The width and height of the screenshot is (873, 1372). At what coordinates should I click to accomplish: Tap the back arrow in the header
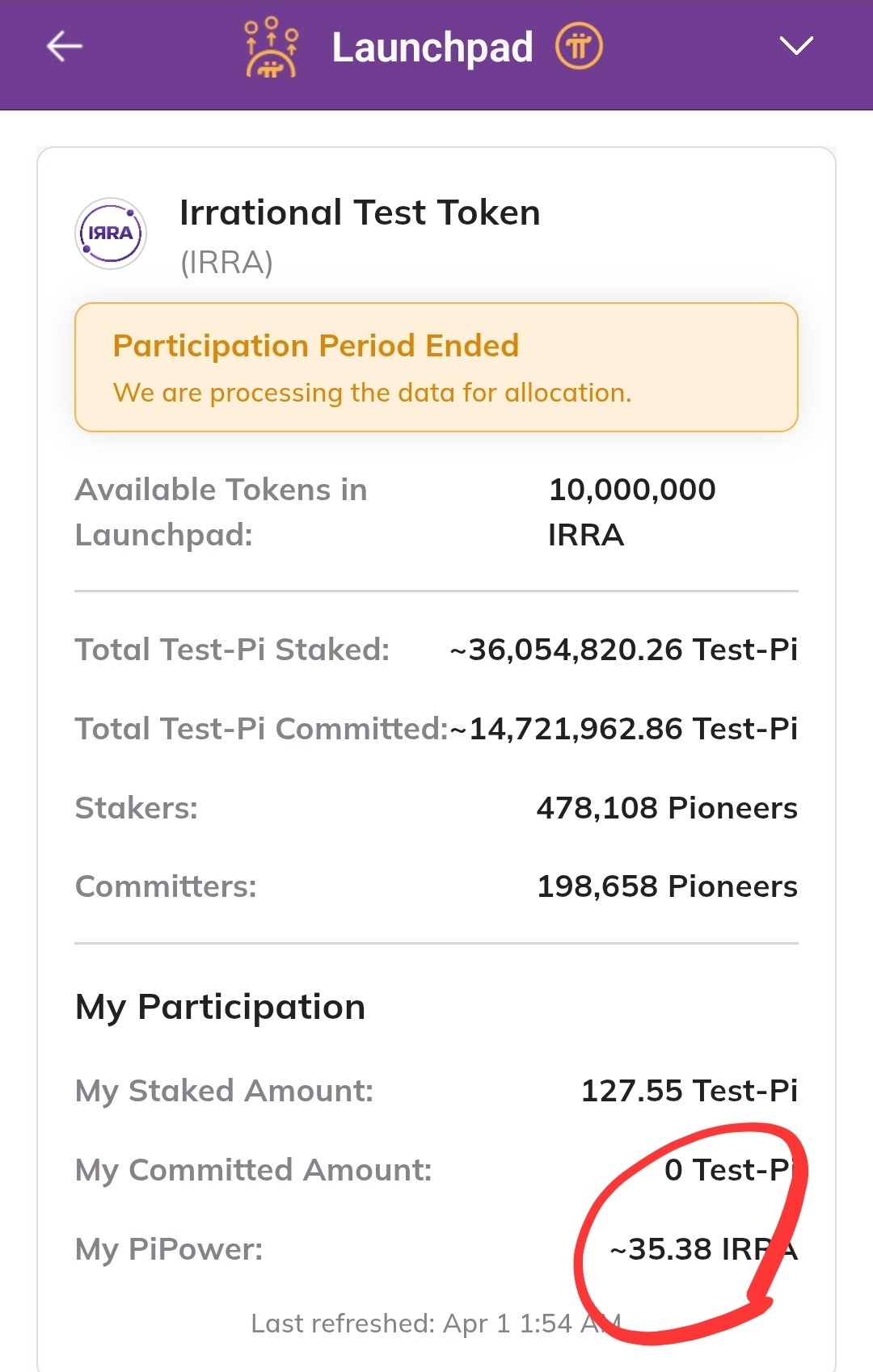click(65, 47)
